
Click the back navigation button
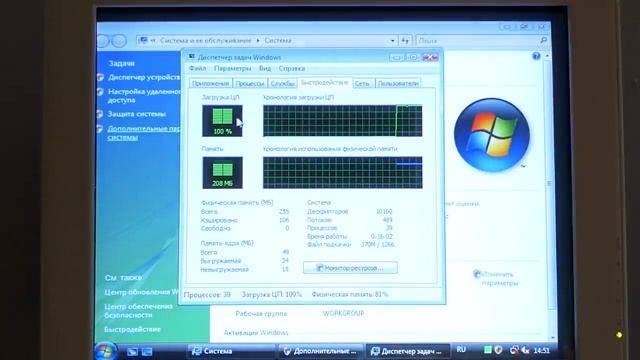pyautogui.click(x=104, y=41)
